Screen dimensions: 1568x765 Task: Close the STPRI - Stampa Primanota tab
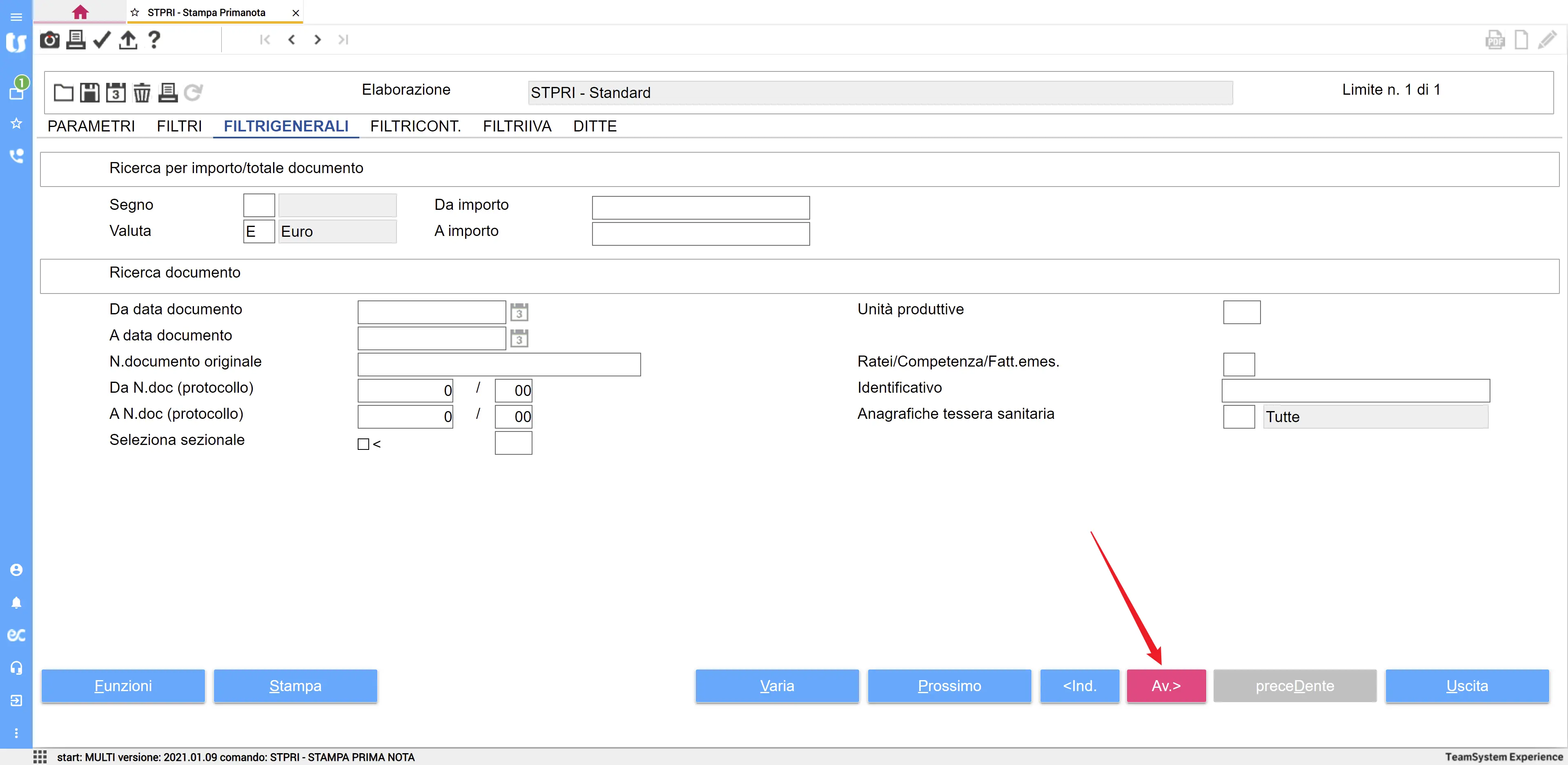tap(296, 13)
